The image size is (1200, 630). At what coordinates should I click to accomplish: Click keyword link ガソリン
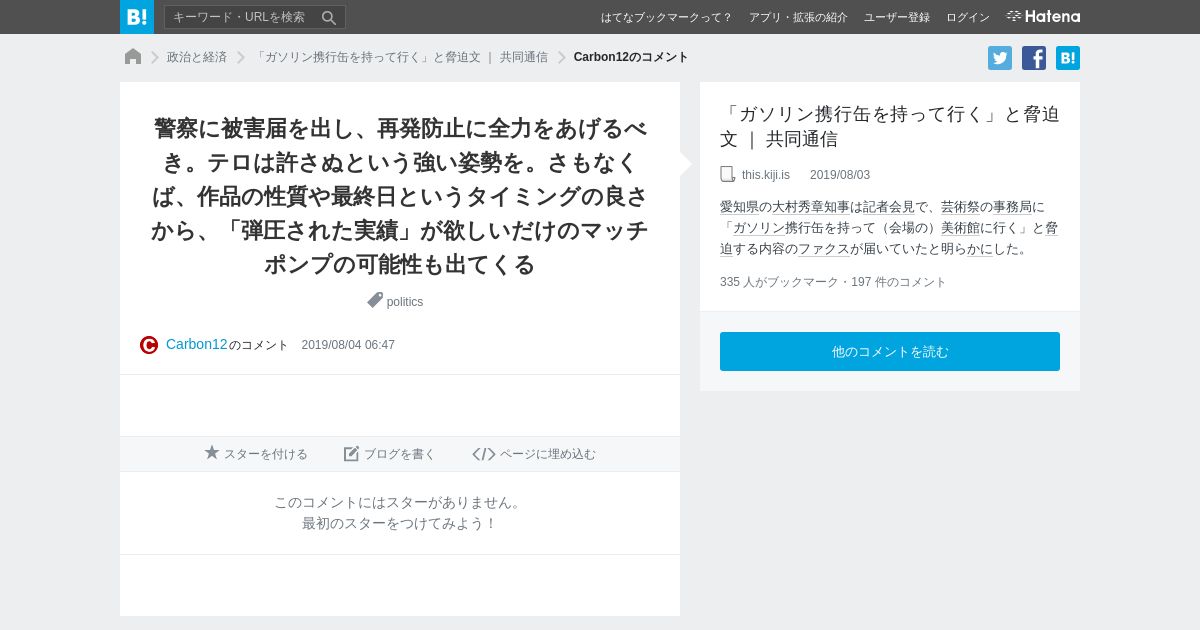pyautogui.click(x=759, y=228)
